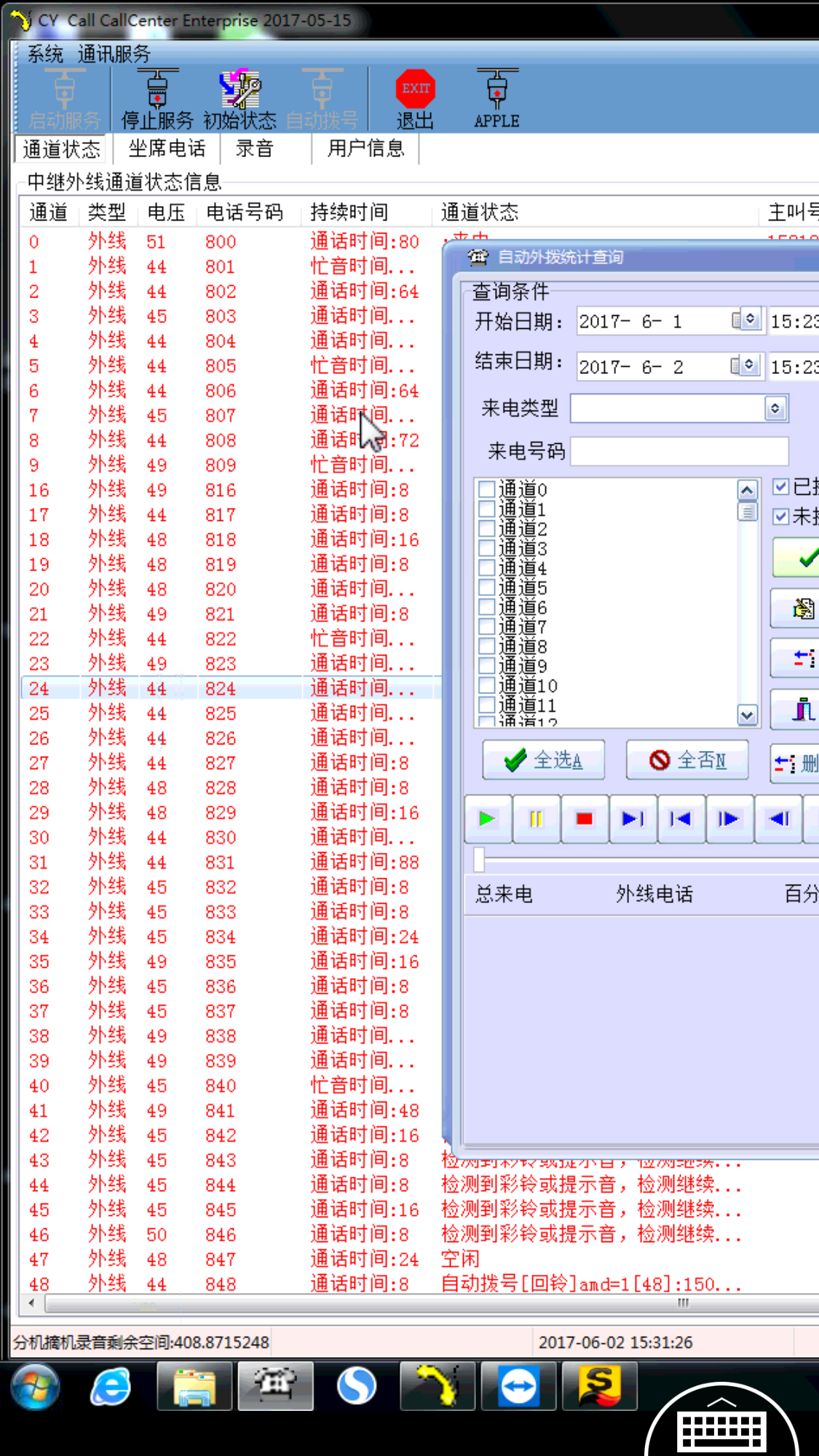The height and width of the screenshot is (1456, 819).
Task: Click the 持续时间 column header
Action: click(x=349, y=212)
